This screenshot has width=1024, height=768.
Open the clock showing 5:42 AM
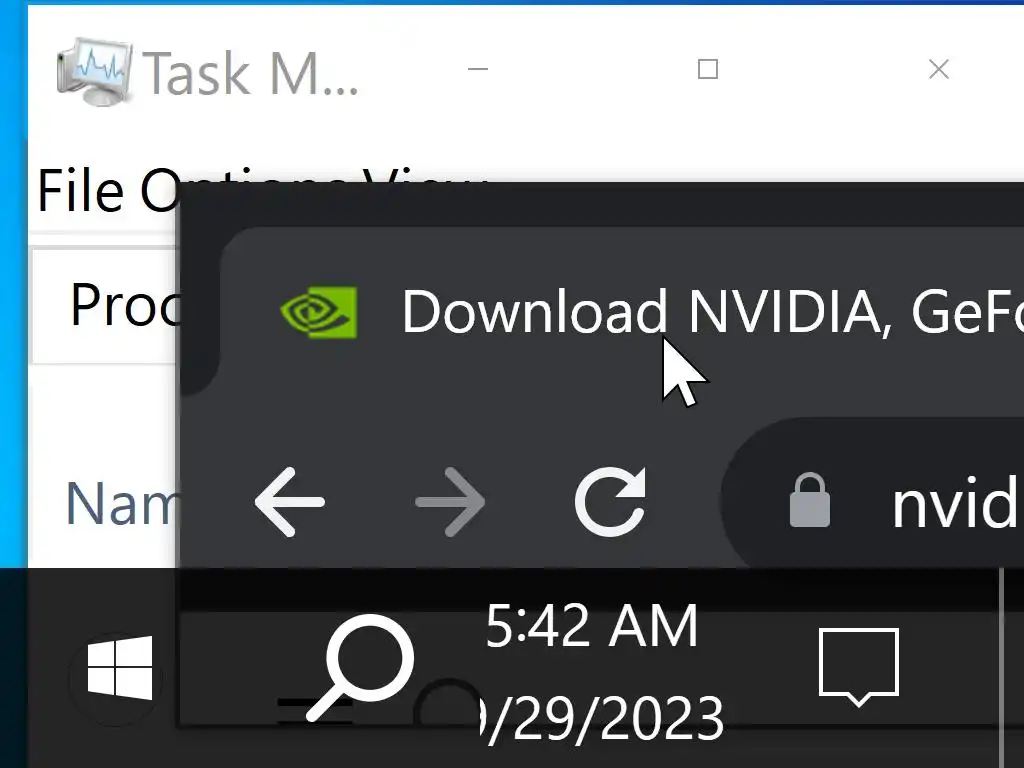coord(592,626)
